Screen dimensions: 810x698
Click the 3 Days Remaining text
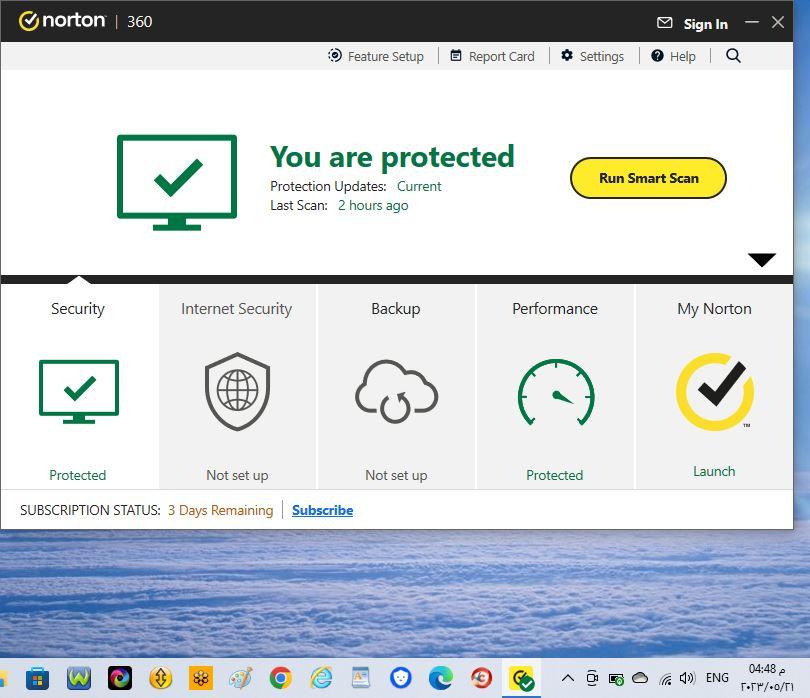point(221,510)
